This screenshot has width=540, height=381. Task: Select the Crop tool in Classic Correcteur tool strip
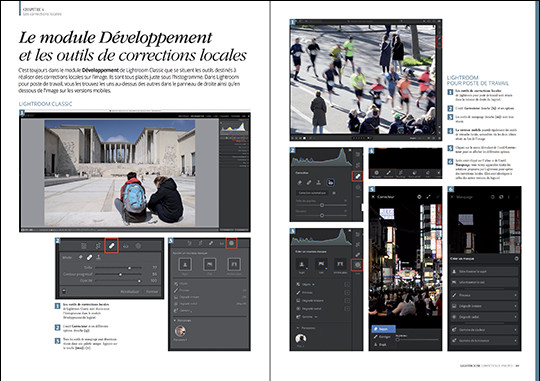(98, 246)
